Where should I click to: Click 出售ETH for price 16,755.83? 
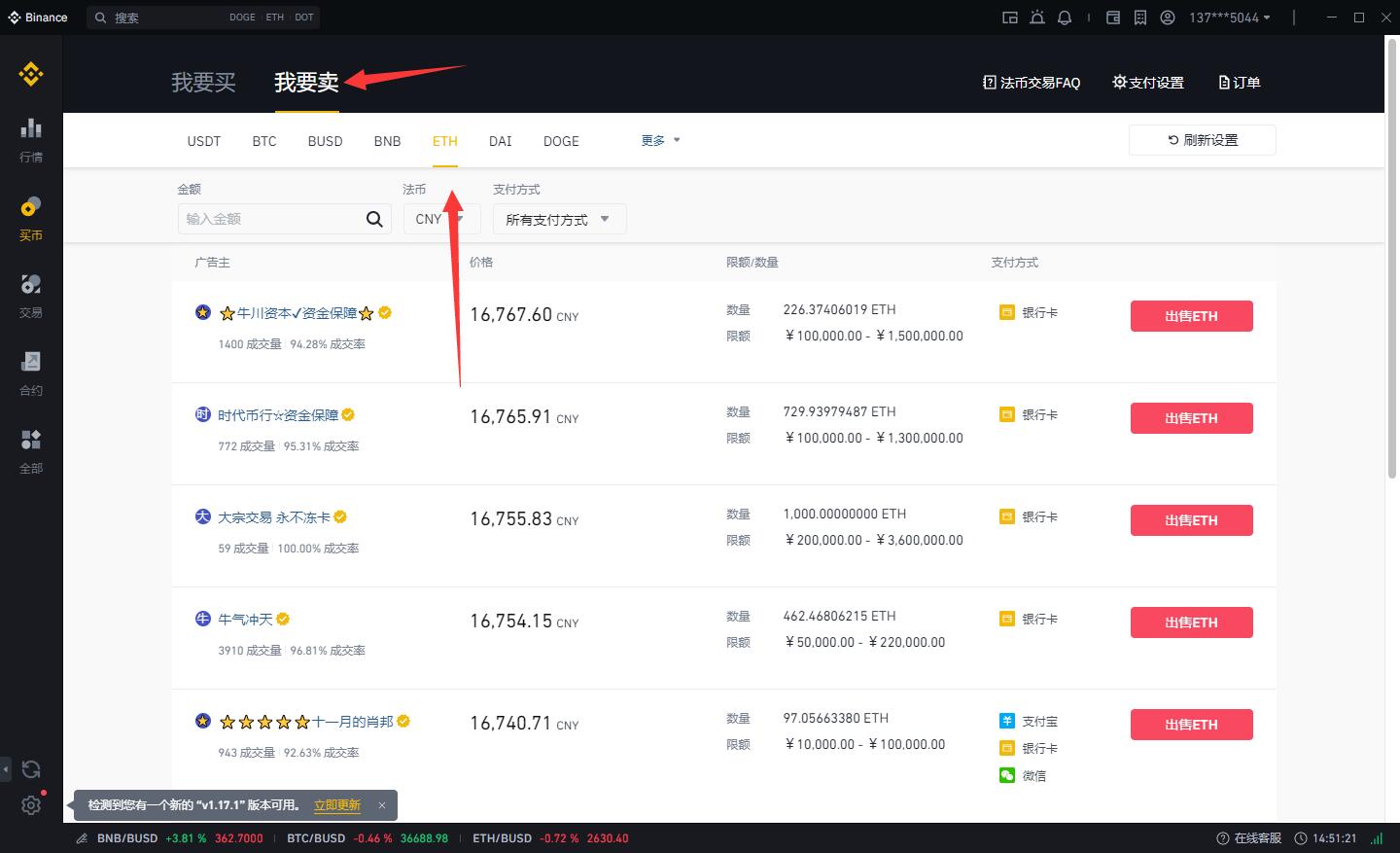(1191, 520)
